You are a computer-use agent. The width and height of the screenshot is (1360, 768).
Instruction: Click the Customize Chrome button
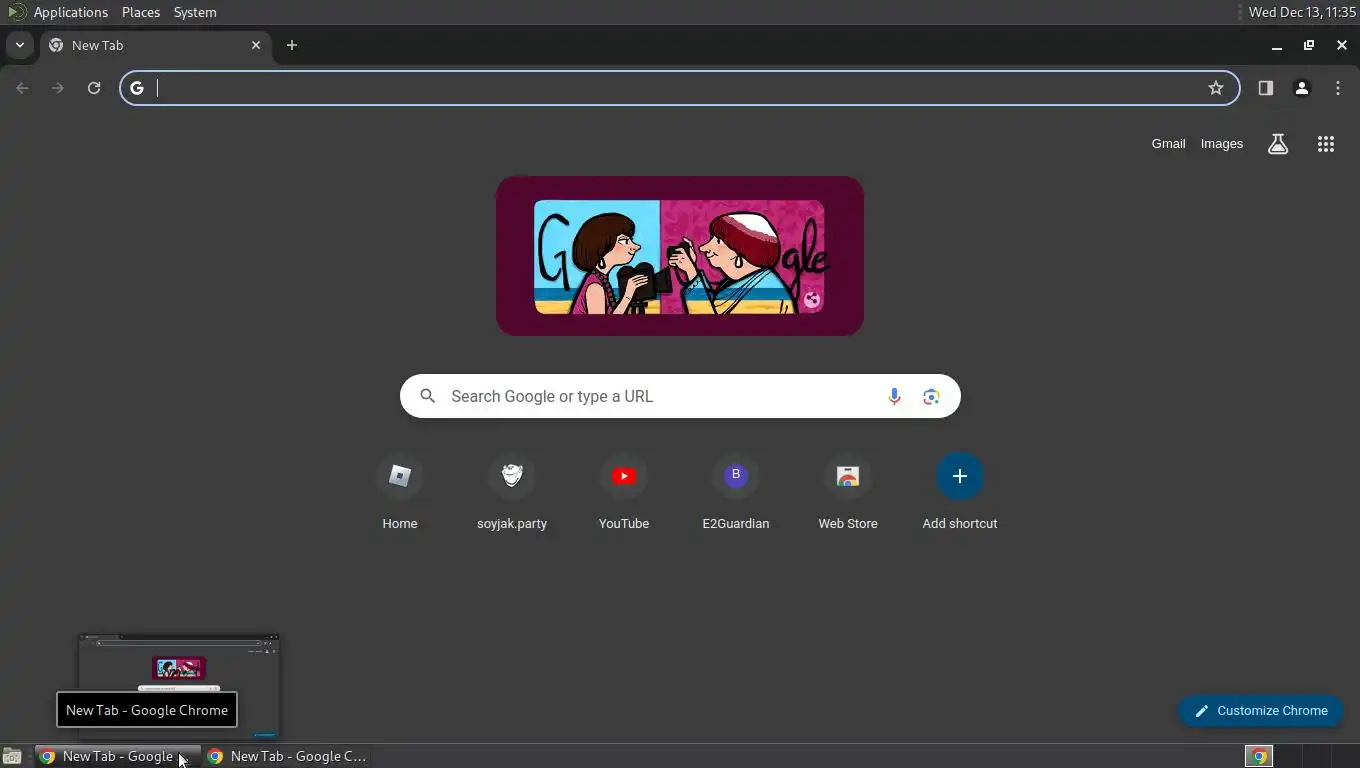pyautogui.click(x=1260, y=711)
